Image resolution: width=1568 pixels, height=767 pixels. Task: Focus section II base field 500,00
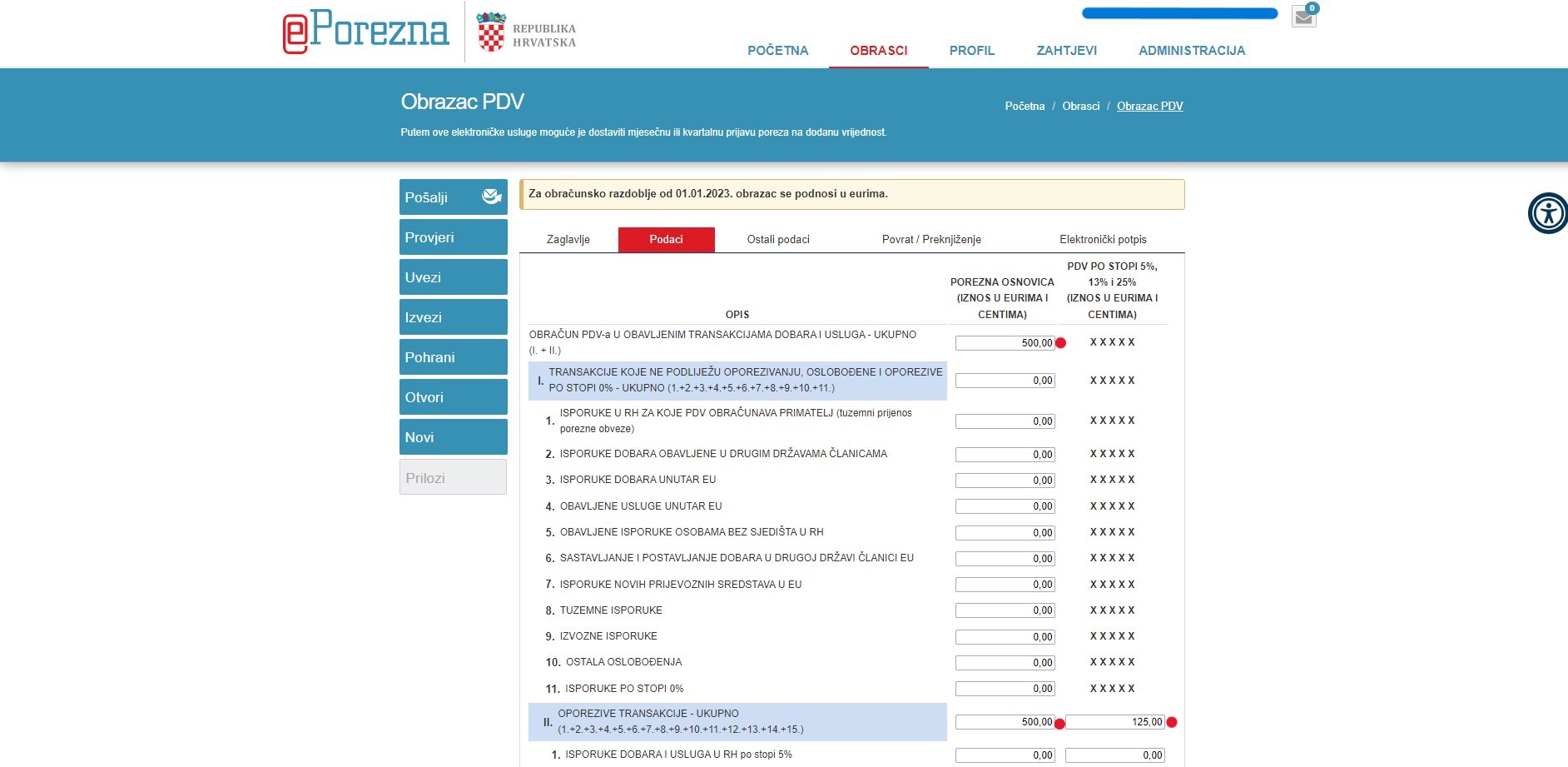[x=1005, y=722]
